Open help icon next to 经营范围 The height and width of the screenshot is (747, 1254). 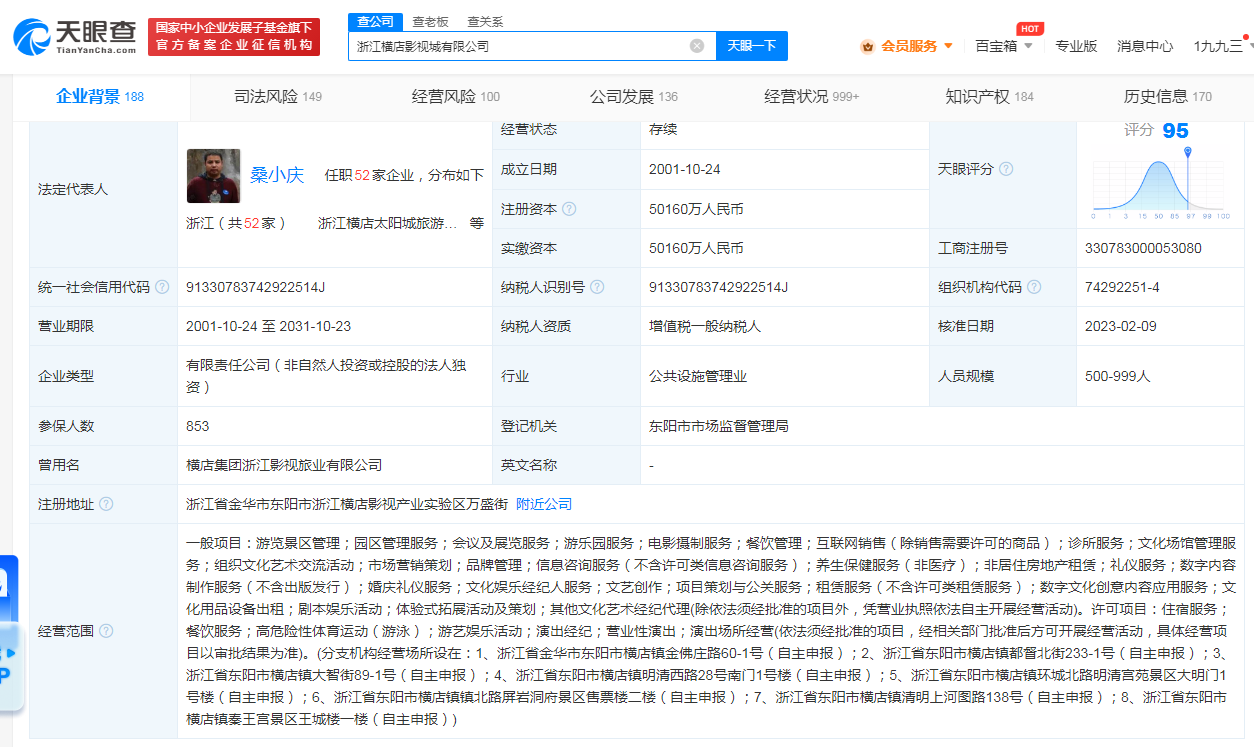point(106,631)
